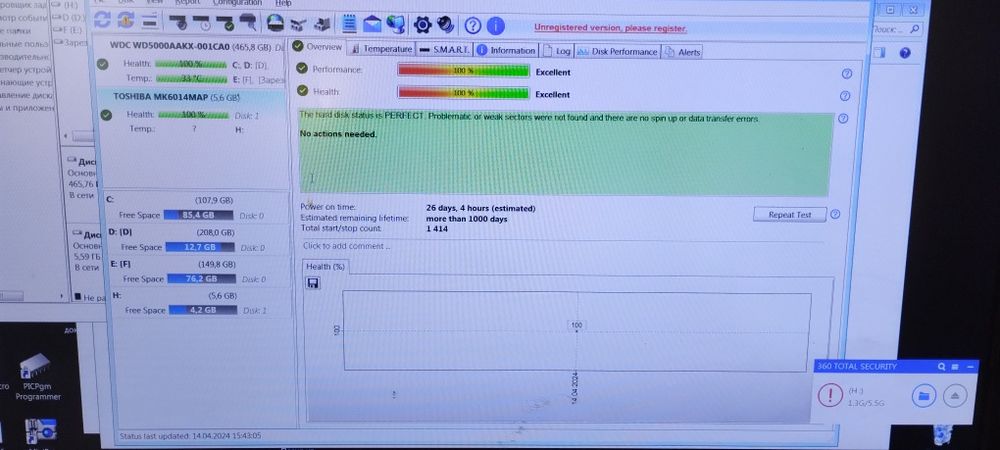Switch to the Temperature tab
Viewport: 1000px width, 450px height.
pyautogui.click(x=381, y=49)
